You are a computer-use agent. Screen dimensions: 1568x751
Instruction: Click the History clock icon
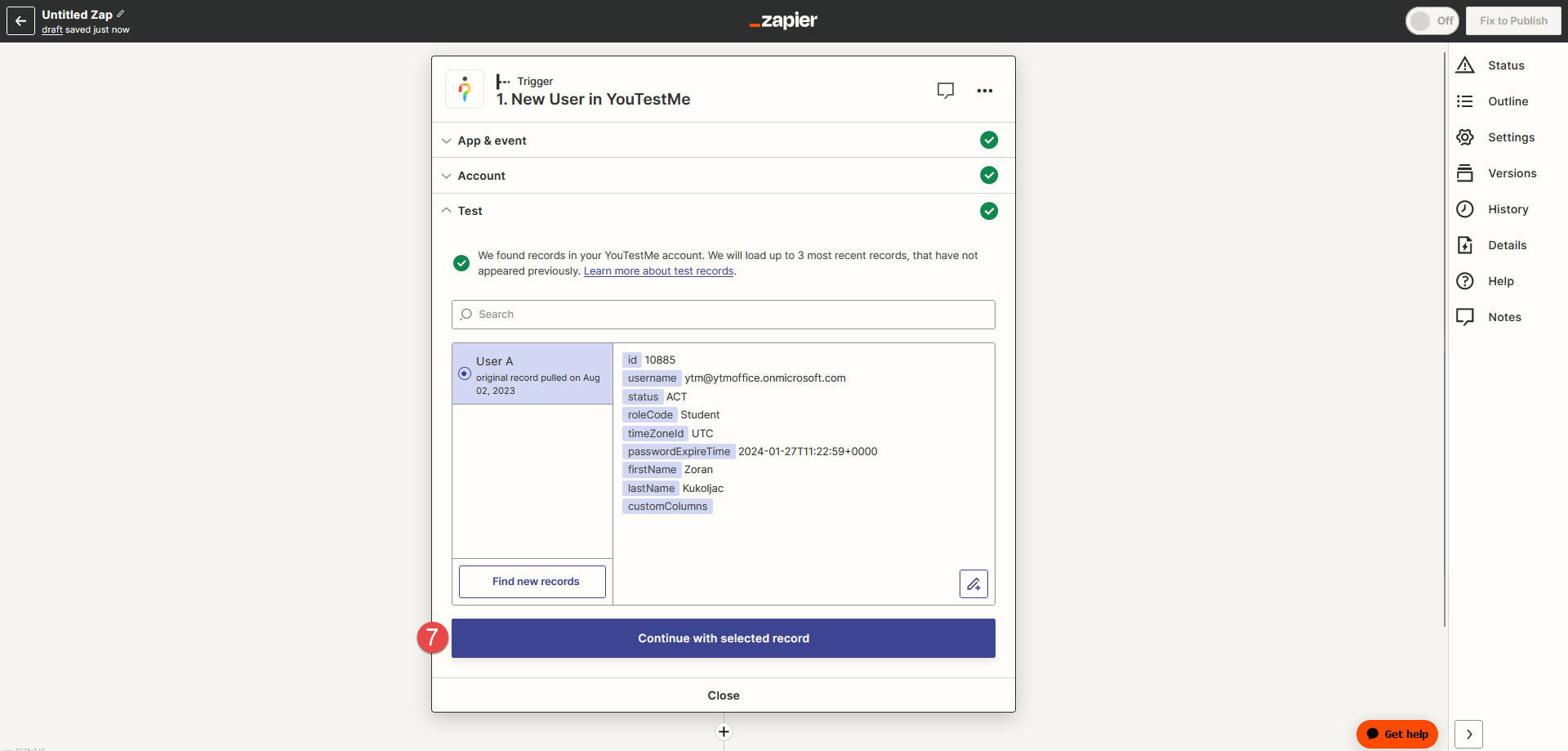1465,209
